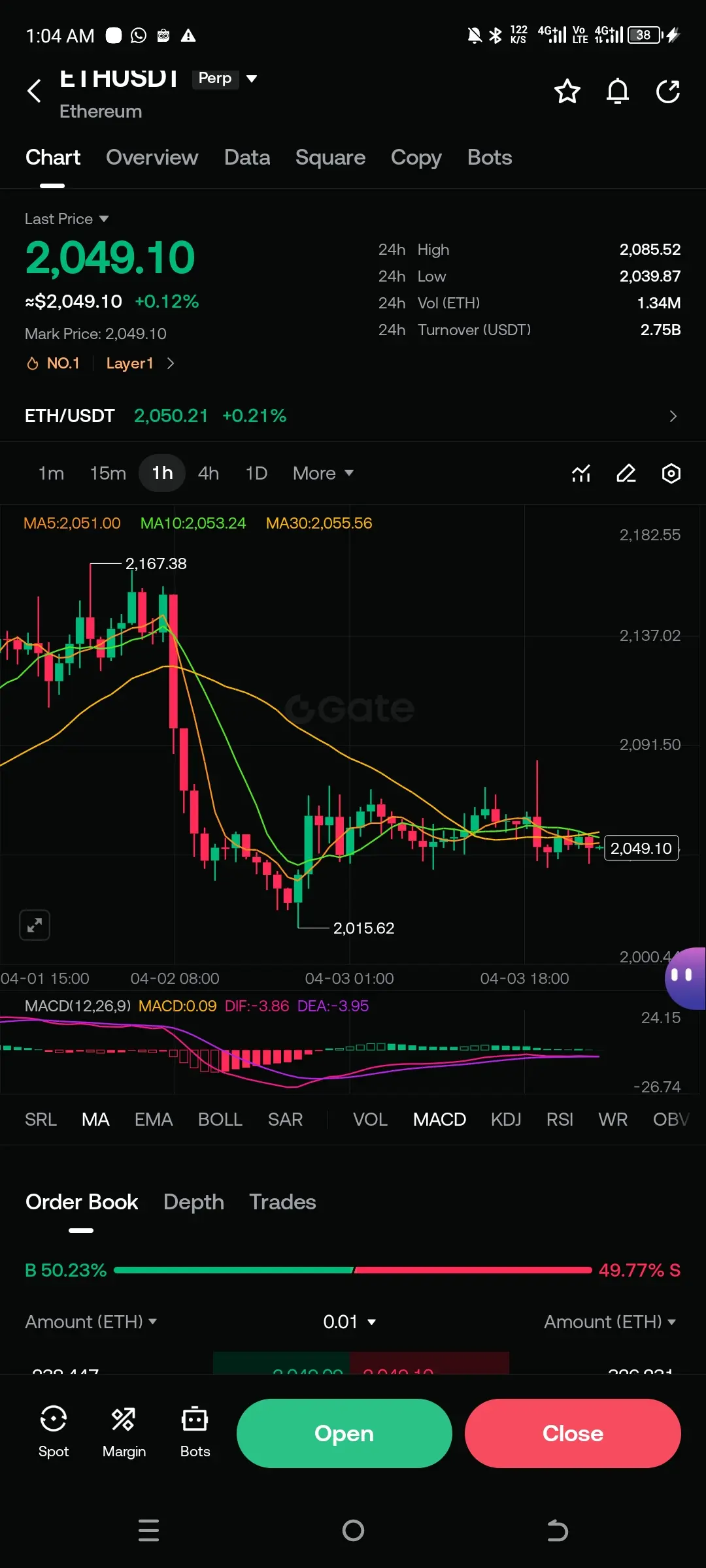This screenshot has width=706, height=1568.
Task: Open right Amount (ETH) dropdown
Action: [x=610, y=1322]
